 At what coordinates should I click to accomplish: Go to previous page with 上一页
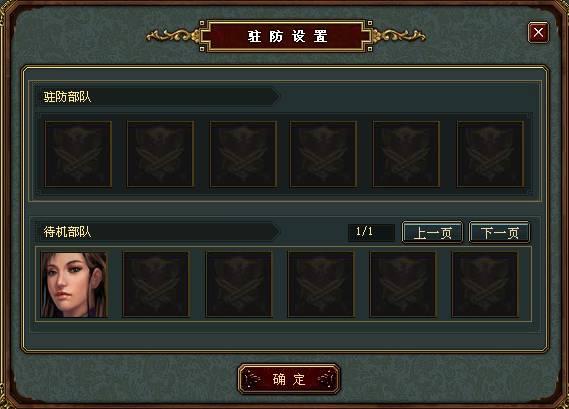tap(432, 232)
